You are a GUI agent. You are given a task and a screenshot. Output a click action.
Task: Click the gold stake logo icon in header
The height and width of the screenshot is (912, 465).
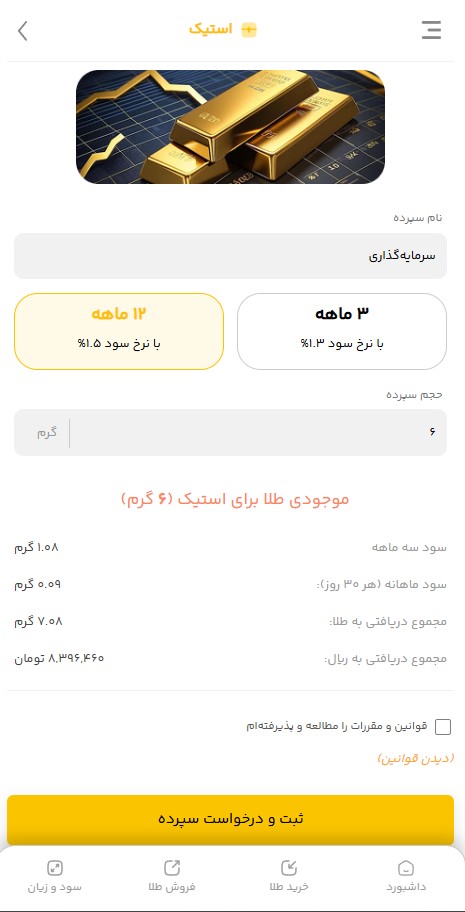(249, 30)
